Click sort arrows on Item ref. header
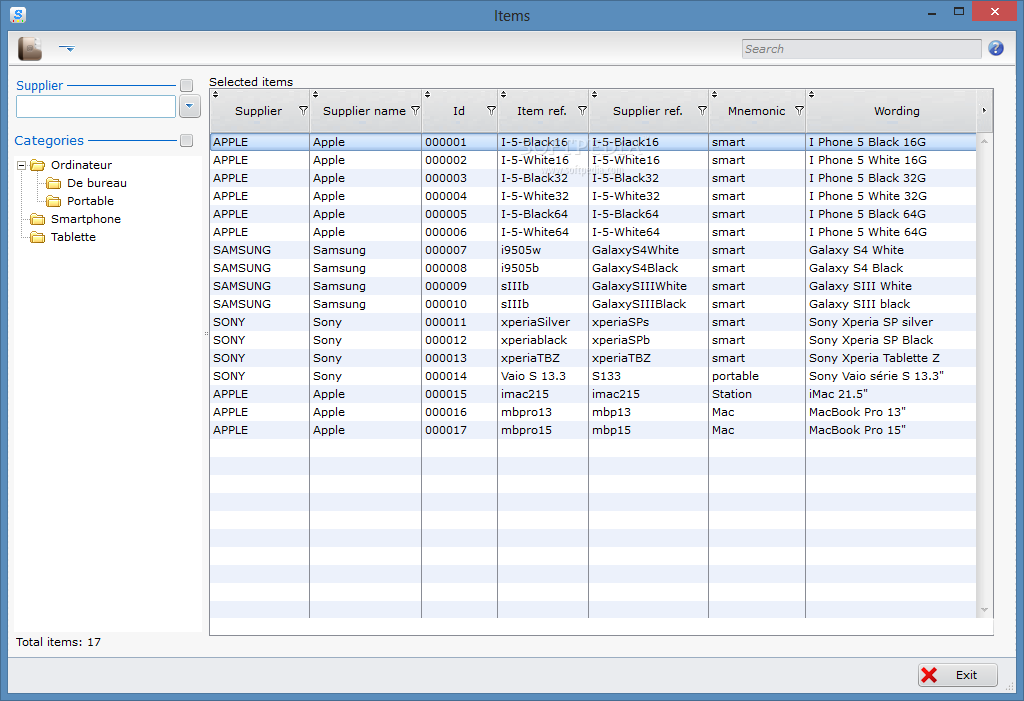Viewport: 1024px width, 701px height. [504, 95]
